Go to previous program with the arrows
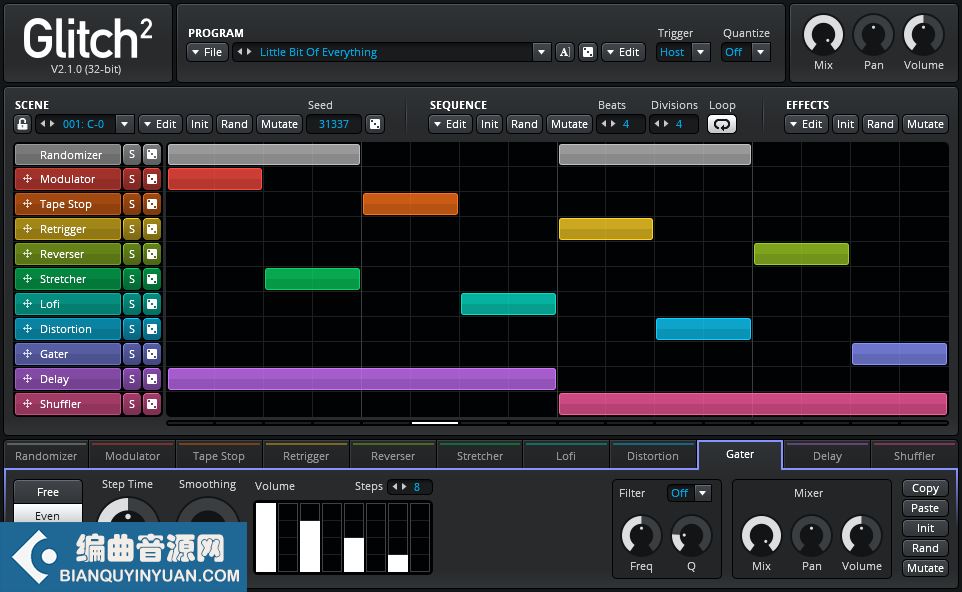This screenshot has width=962, height=592. pyautogui.click(x=240, y=52)
